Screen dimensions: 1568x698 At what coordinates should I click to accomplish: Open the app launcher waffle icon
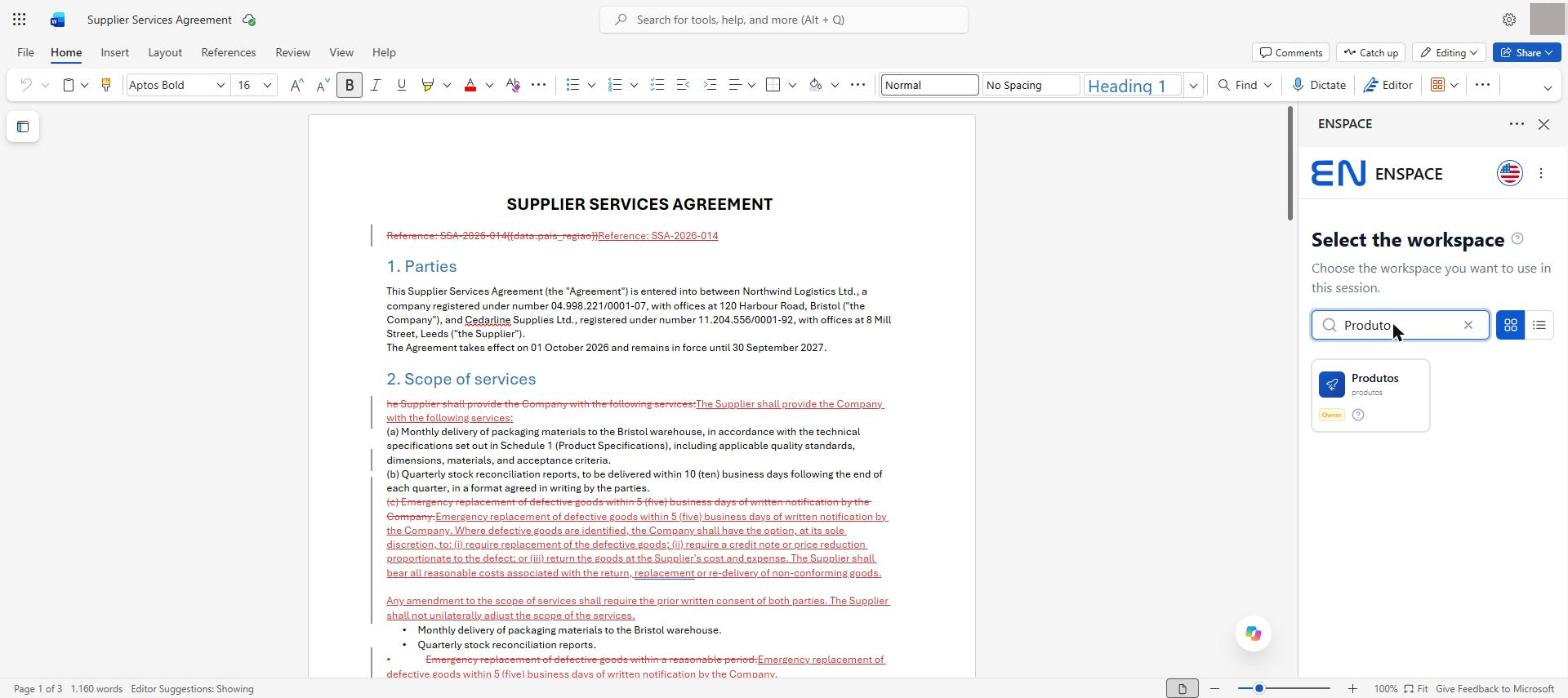point(19,19)
